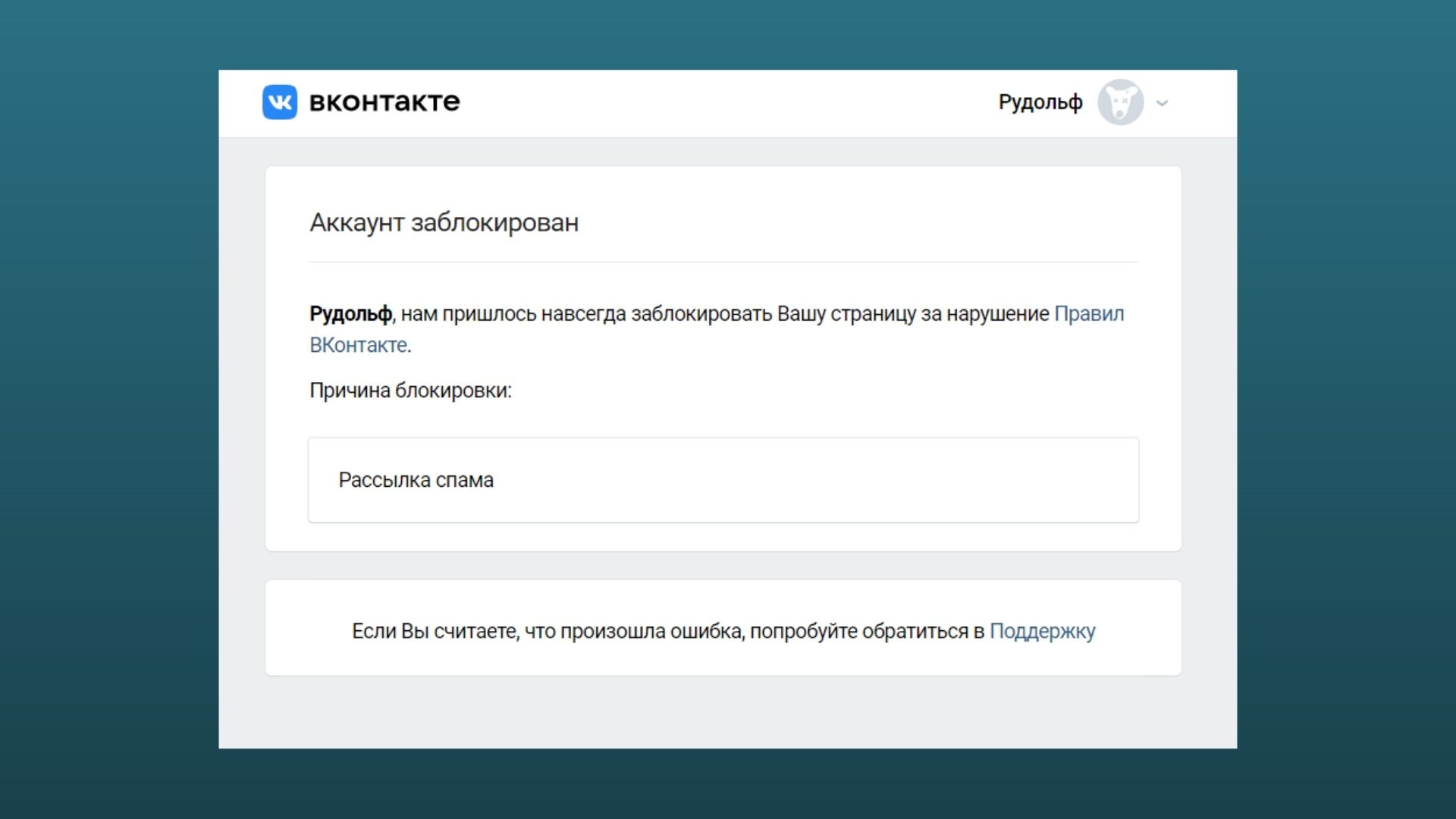Image resolution: width=1456 pixels, height=819 pixels.
Task: Open the Рудольф profile avatar
Action: [x=1120, y=102]
